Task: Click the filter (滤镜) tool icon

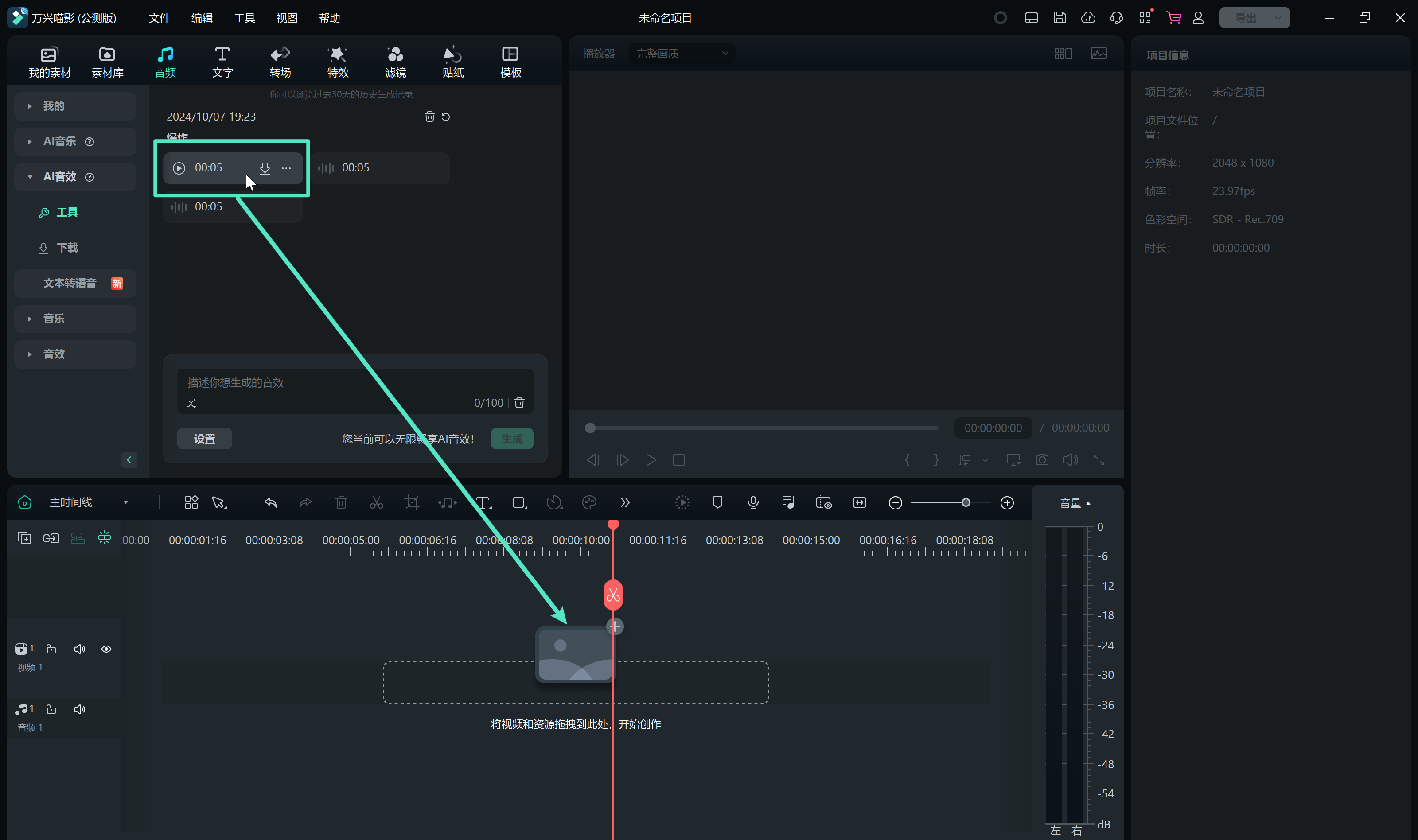Action: click(395, 60)
